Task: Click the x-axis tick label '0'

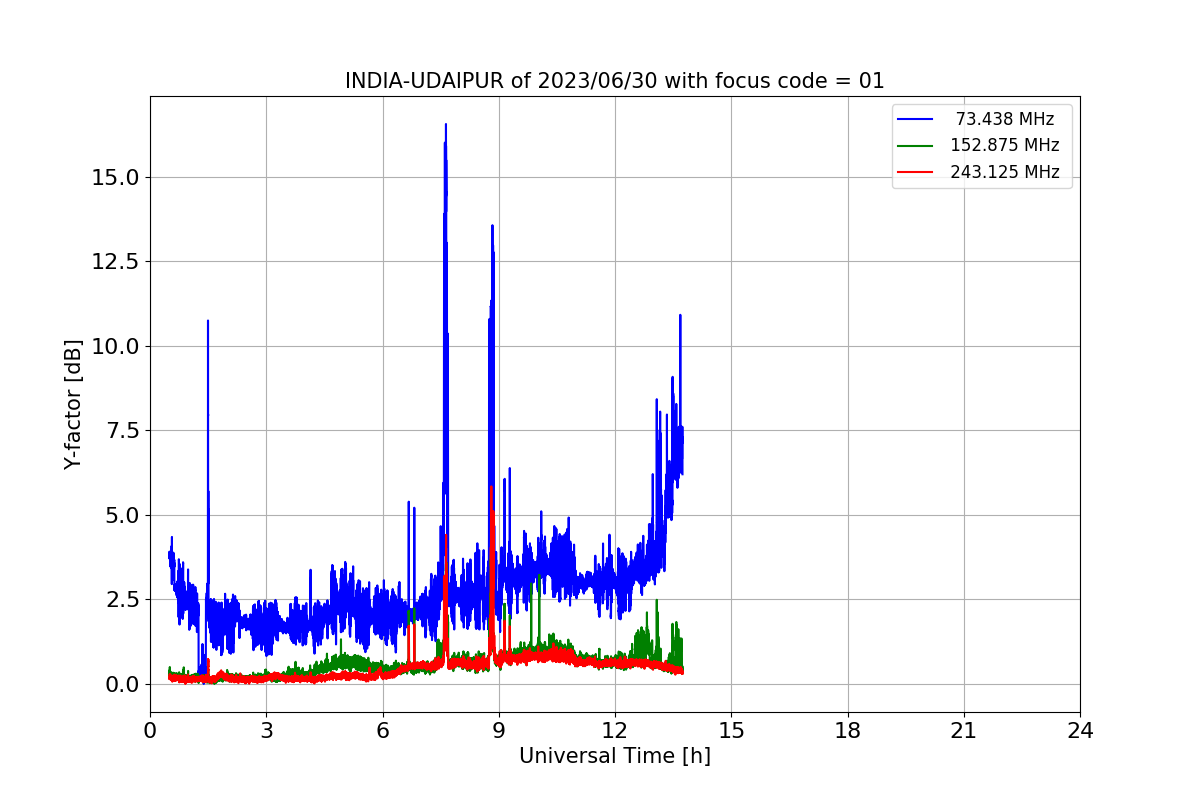Action: click(150, 731)
